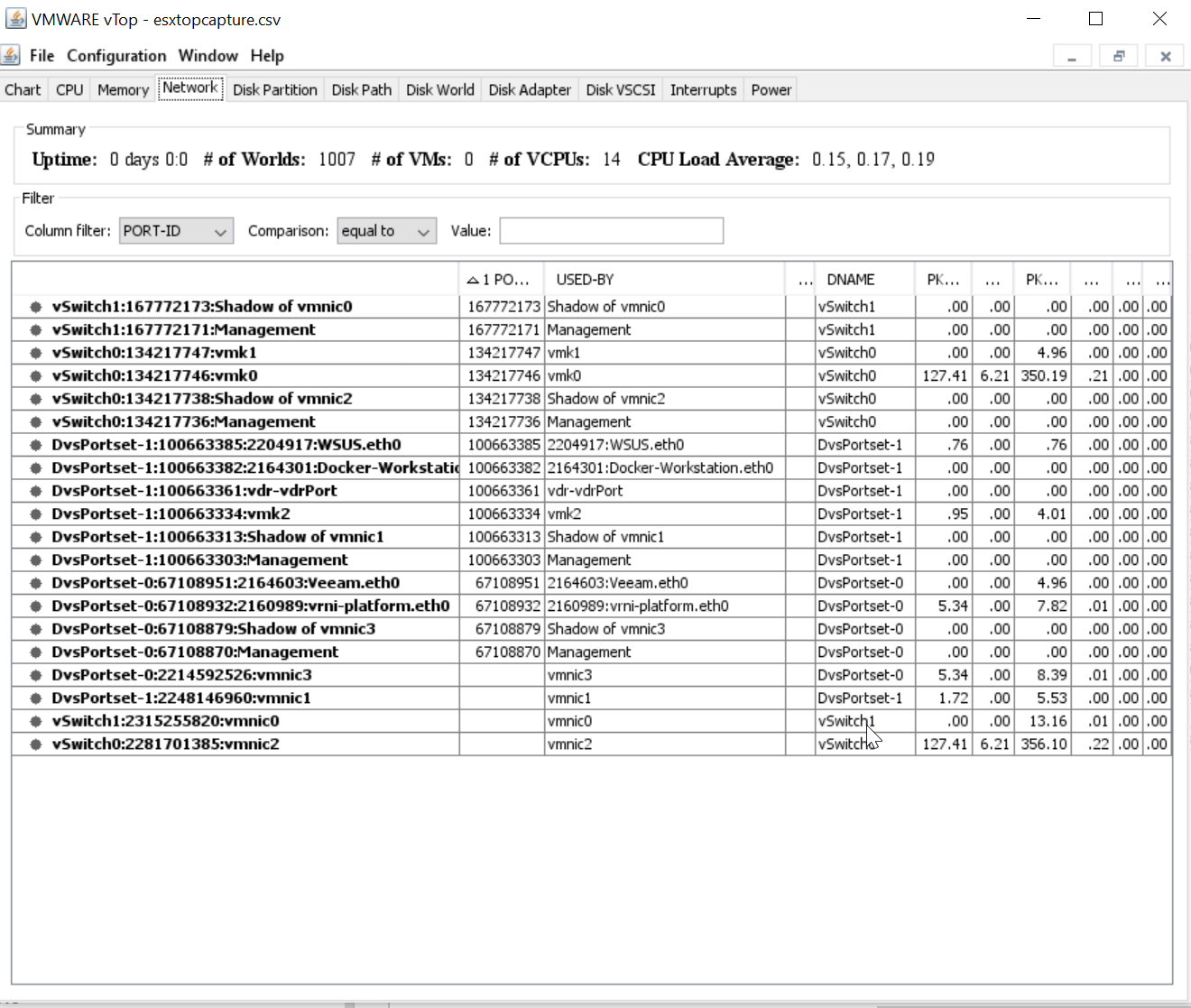Open the File menu
This screenshot has height=1008, width=1191.
(42, 56)
